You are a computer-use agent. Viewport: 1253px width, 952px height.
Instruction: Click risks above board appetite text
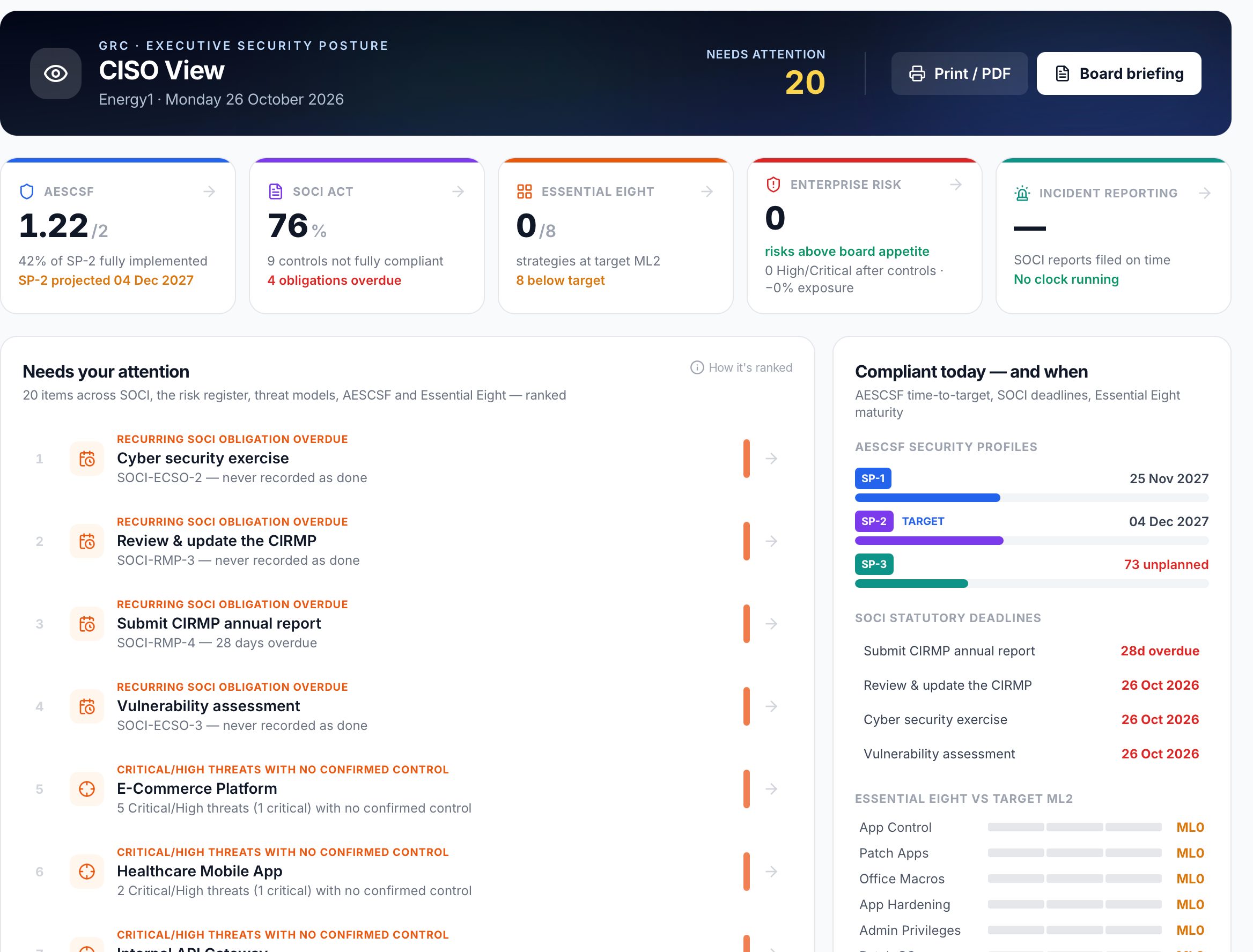pos(846,252)
